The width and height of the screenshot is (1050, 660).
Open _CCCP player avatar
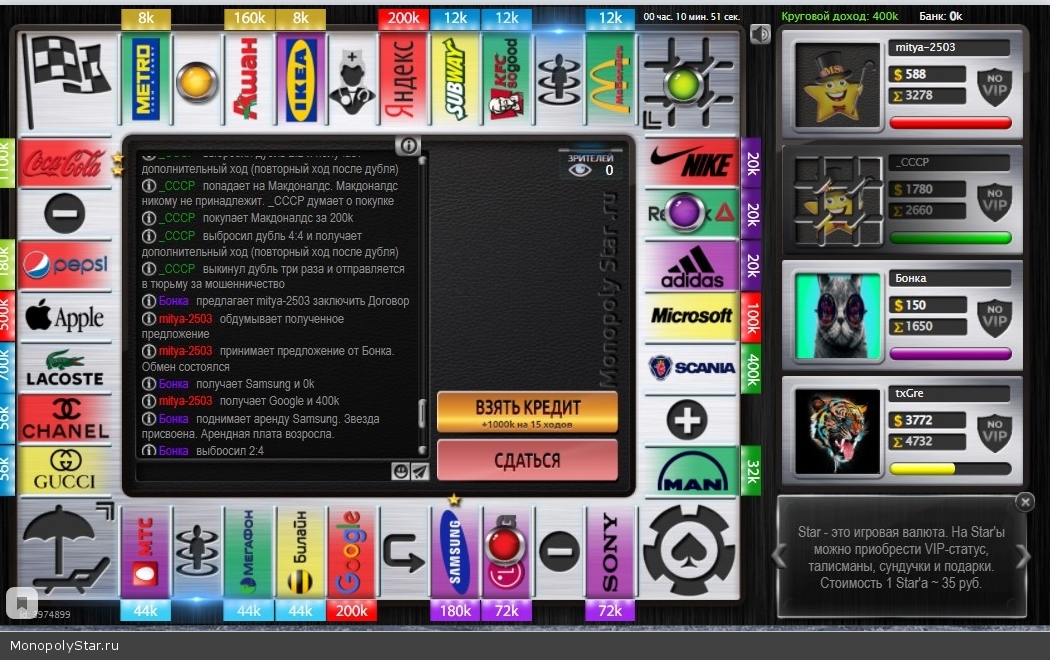coord(836,200)
